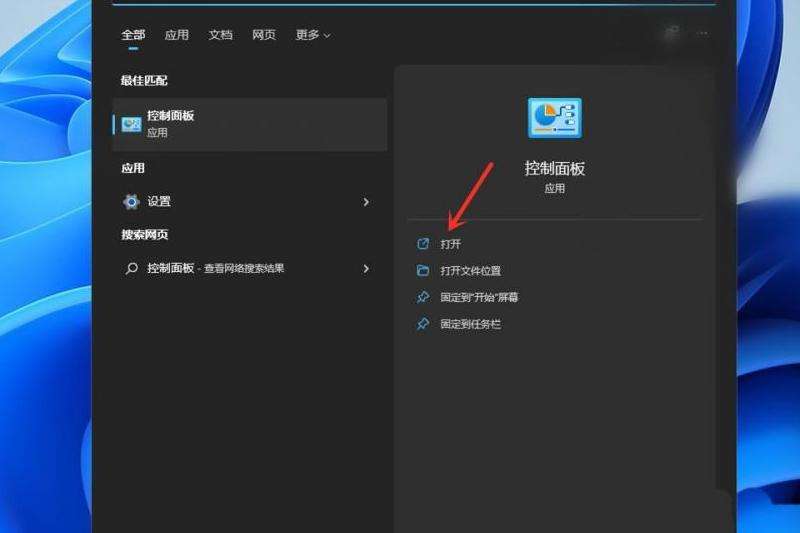
Task: Click the magnifier icon beside web search result
Action: tap(132, 268)
